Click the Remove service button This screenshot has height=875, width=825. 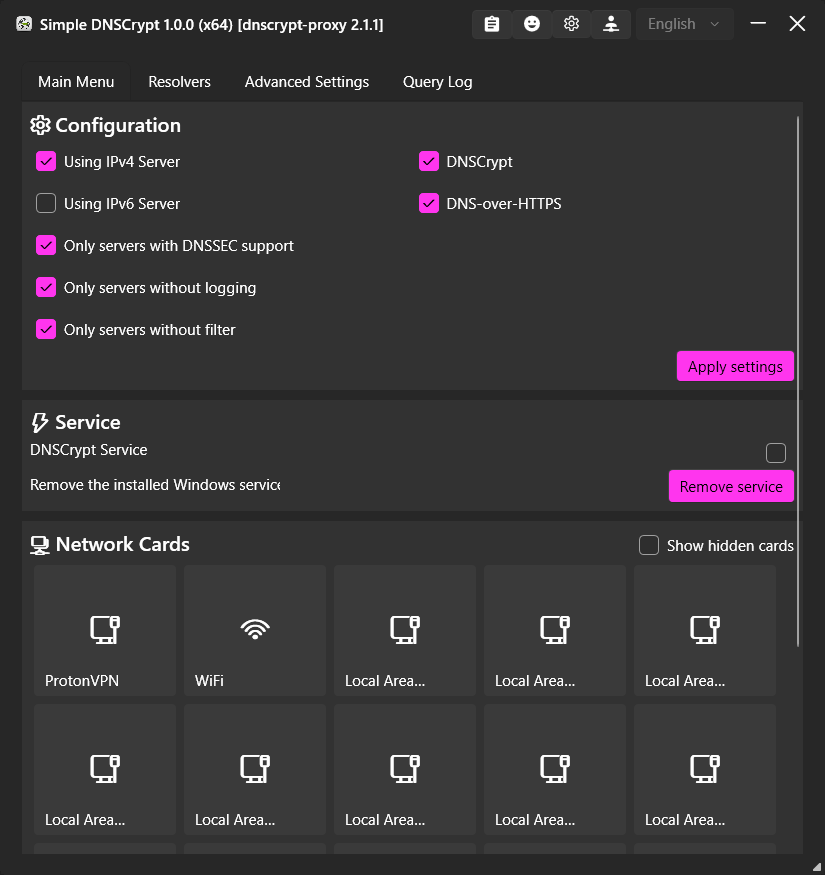coord(731,487)
